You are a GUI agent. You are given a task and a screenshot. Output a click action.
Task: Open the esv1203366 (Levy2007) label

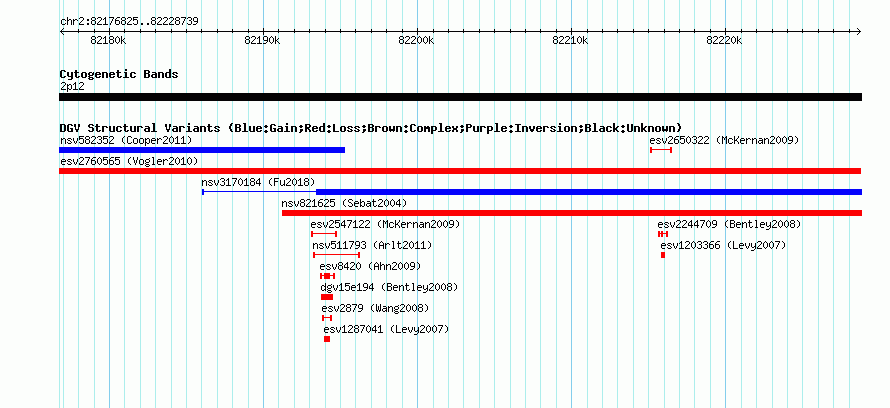point(723,245)
